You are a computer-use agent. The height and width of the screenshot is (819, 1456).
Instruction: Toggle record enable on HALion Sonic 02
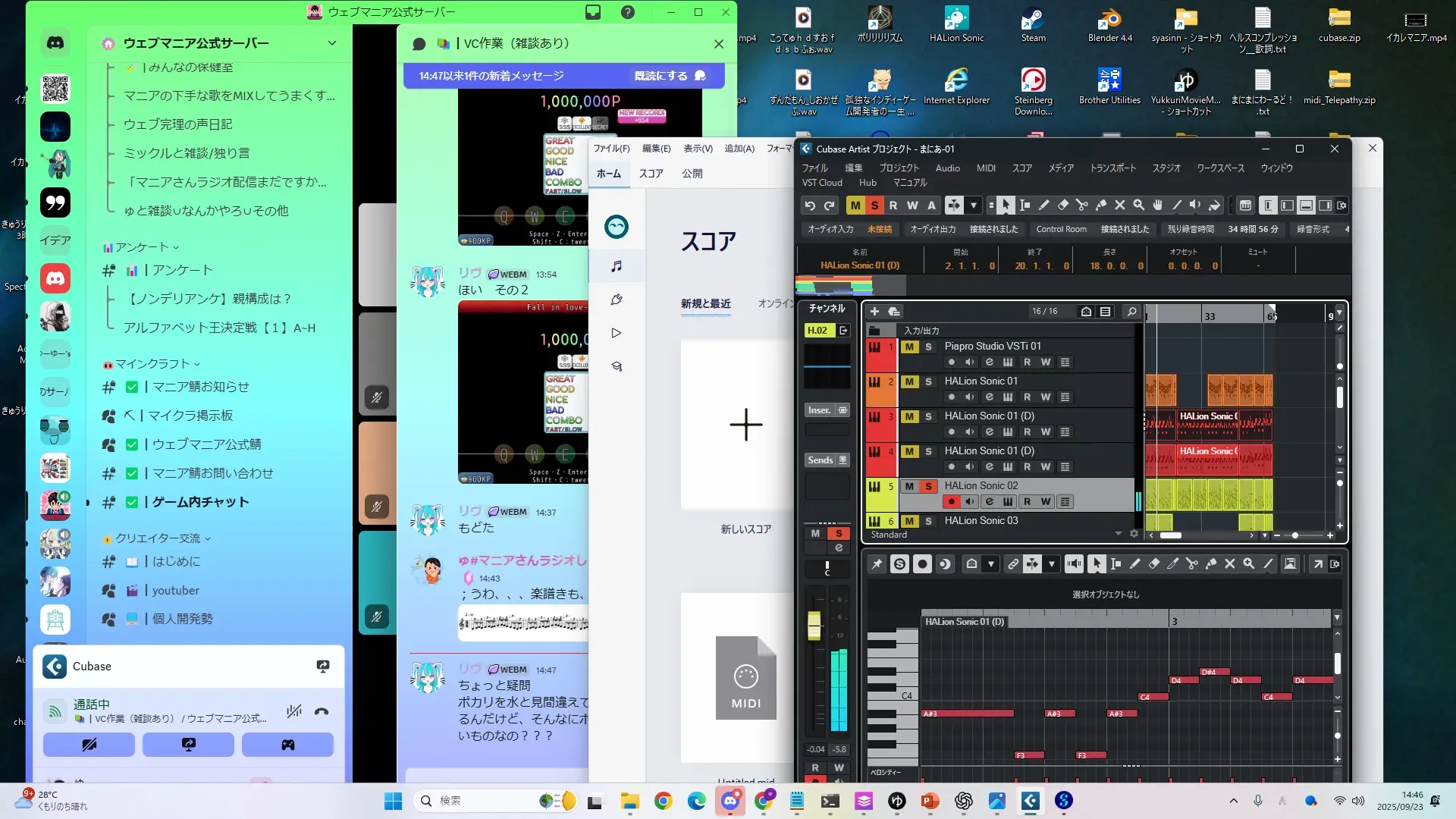click(x=951, y=501)
